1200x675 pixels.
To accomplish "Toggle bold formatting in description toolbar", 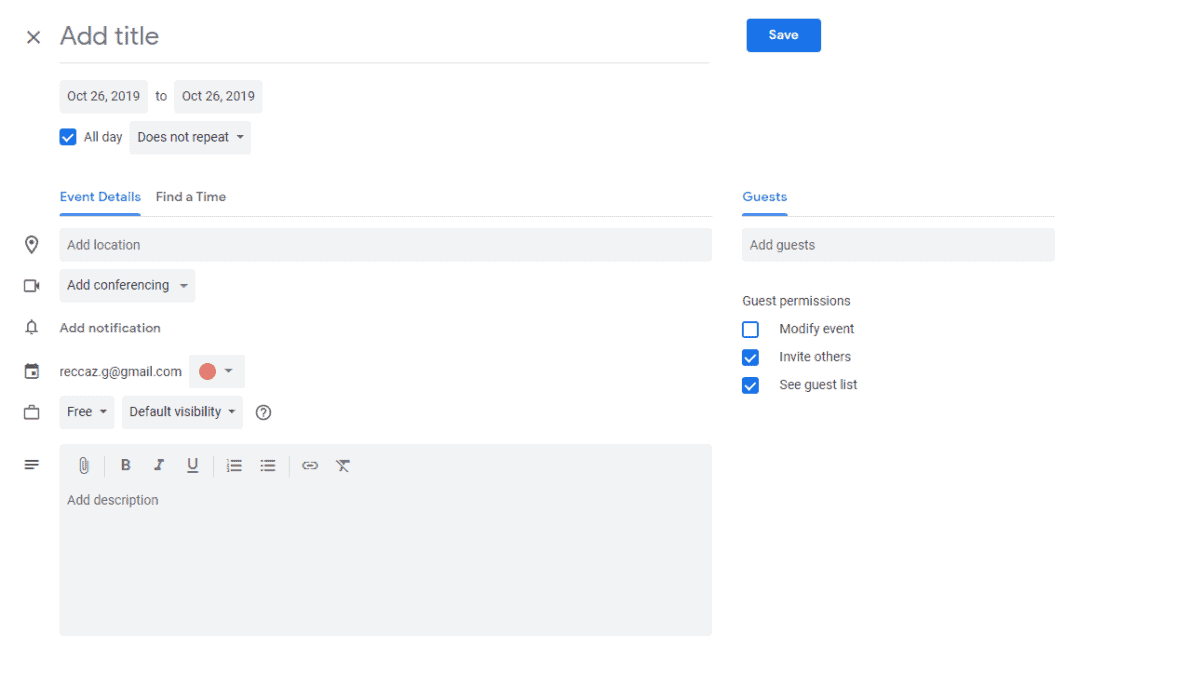I will pos(126,466).
